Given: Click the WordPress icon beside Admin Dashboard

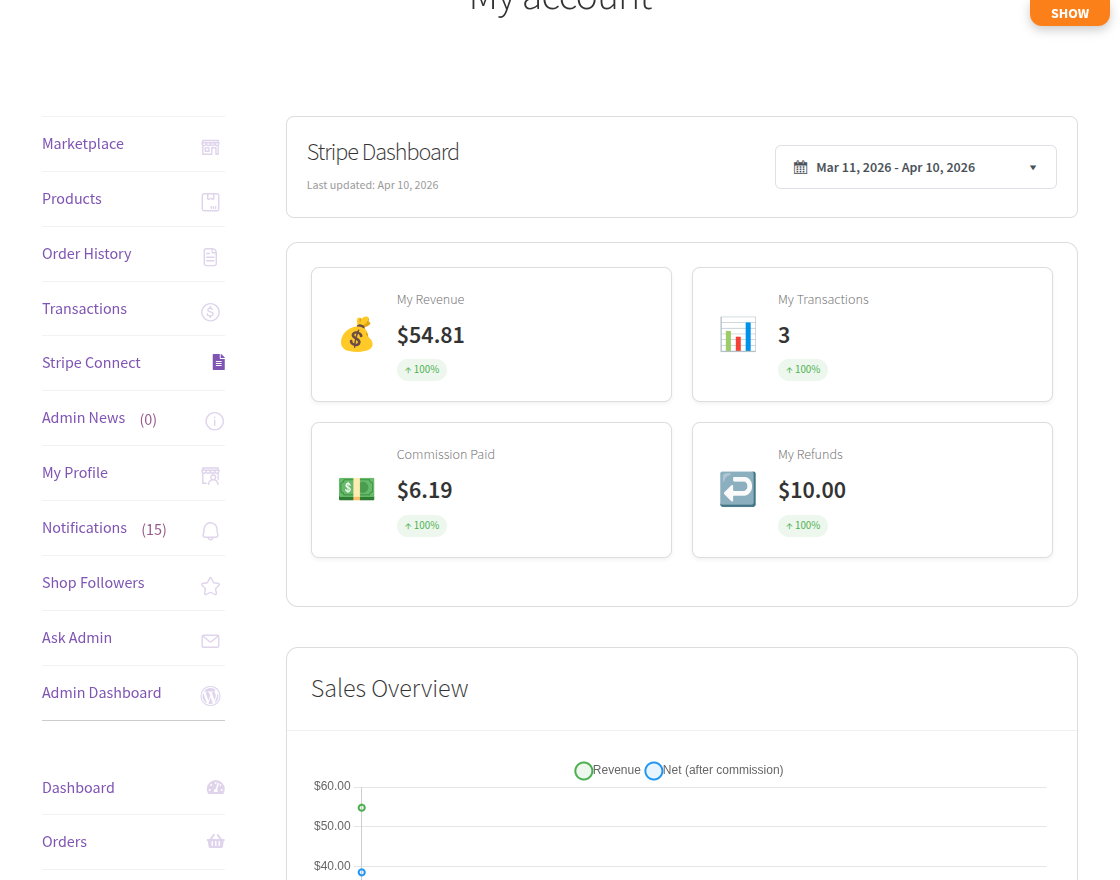Looking at the screenshot, I should tap(210, 696).
